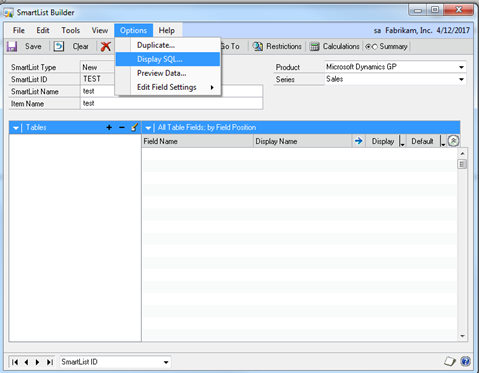Open the File menu
Screen dimensions: 479x373
pyautogui.click(x=19, y=30)
